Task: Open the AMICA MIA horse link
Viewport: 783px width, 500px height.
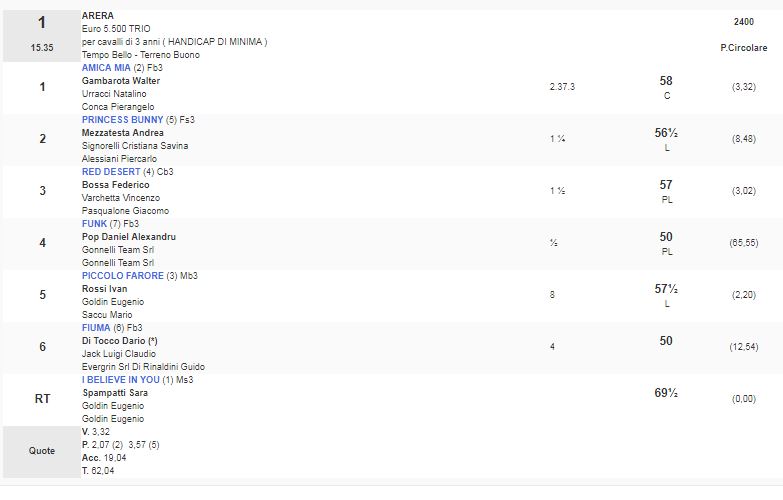Action: click(x=108, y=68)
